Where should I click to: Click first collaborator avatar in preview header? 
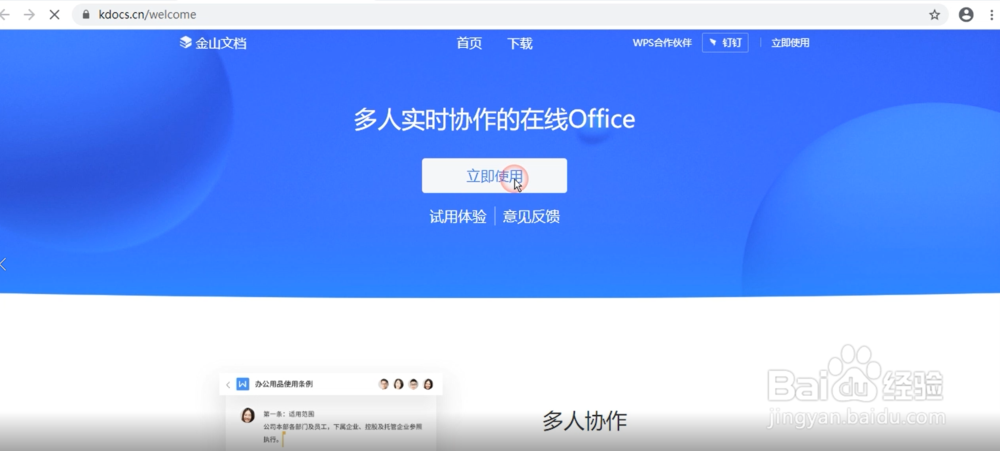tap(384, 384)
